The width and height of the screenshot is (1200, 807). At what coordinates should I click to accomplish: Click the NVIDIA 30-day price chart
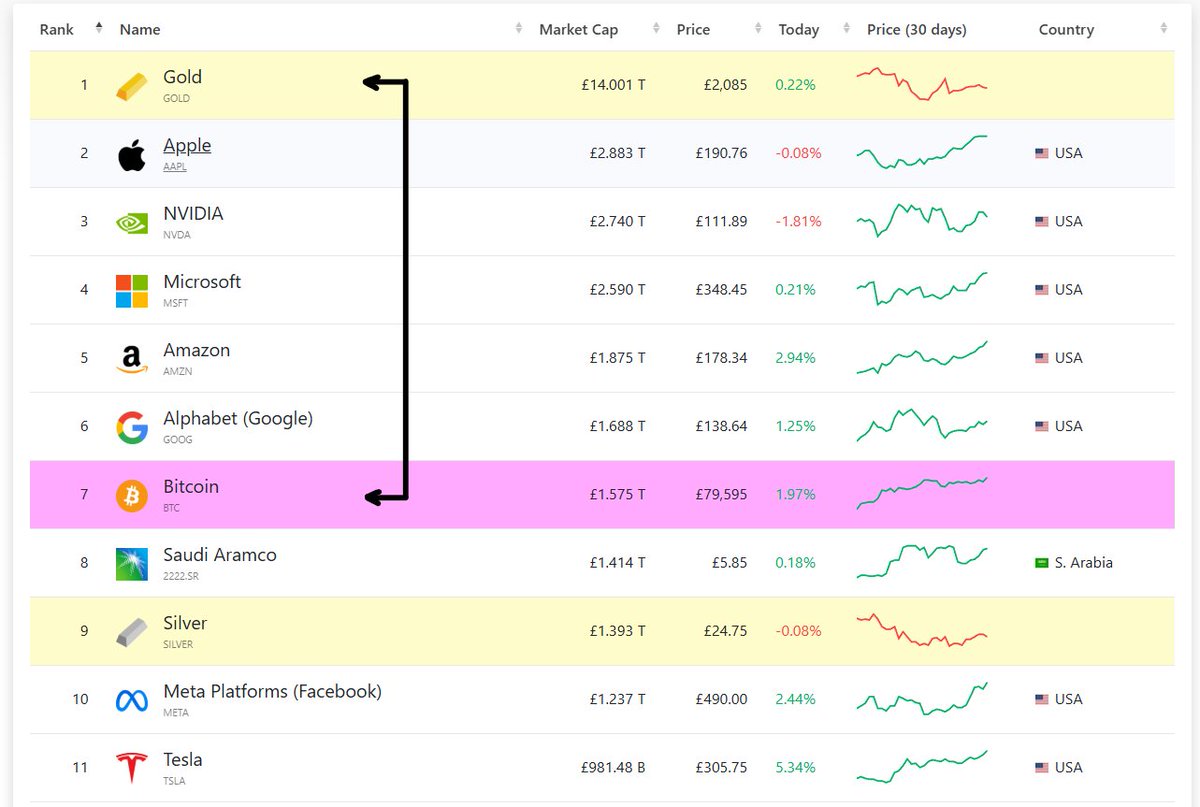(x=922, y=220)
